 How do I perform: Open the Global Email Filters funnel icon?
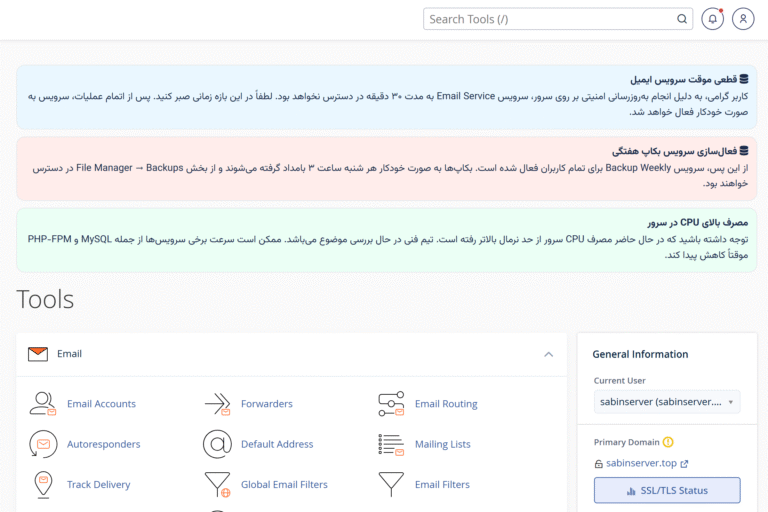pyautogui.click(x=217, y=485)
